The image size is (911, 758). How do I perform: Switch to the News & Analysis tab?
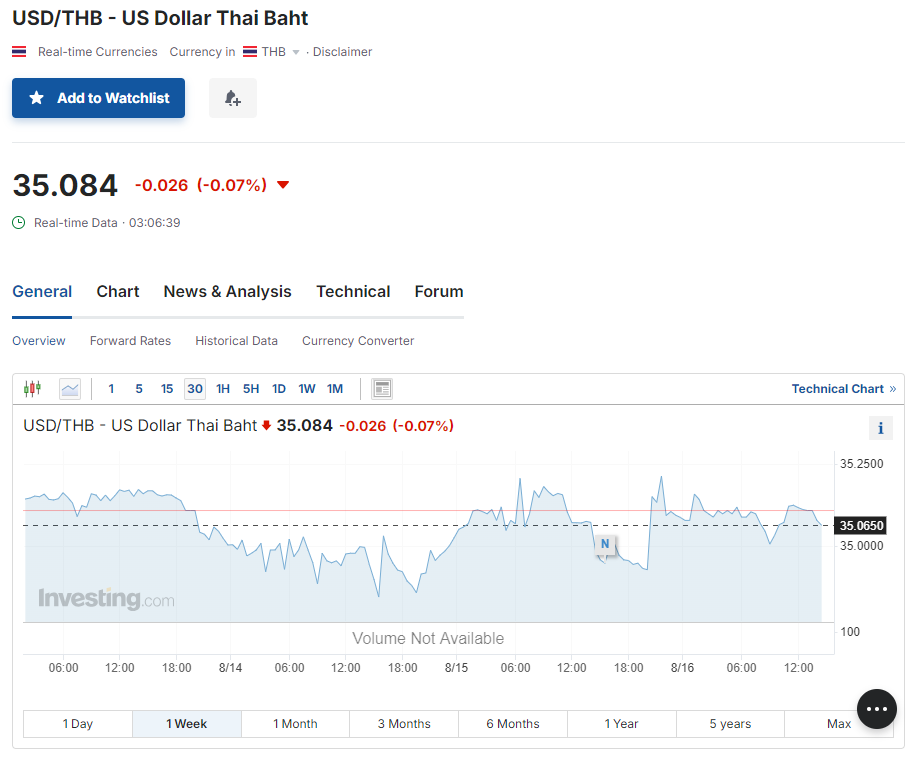[x=228, y=292]
